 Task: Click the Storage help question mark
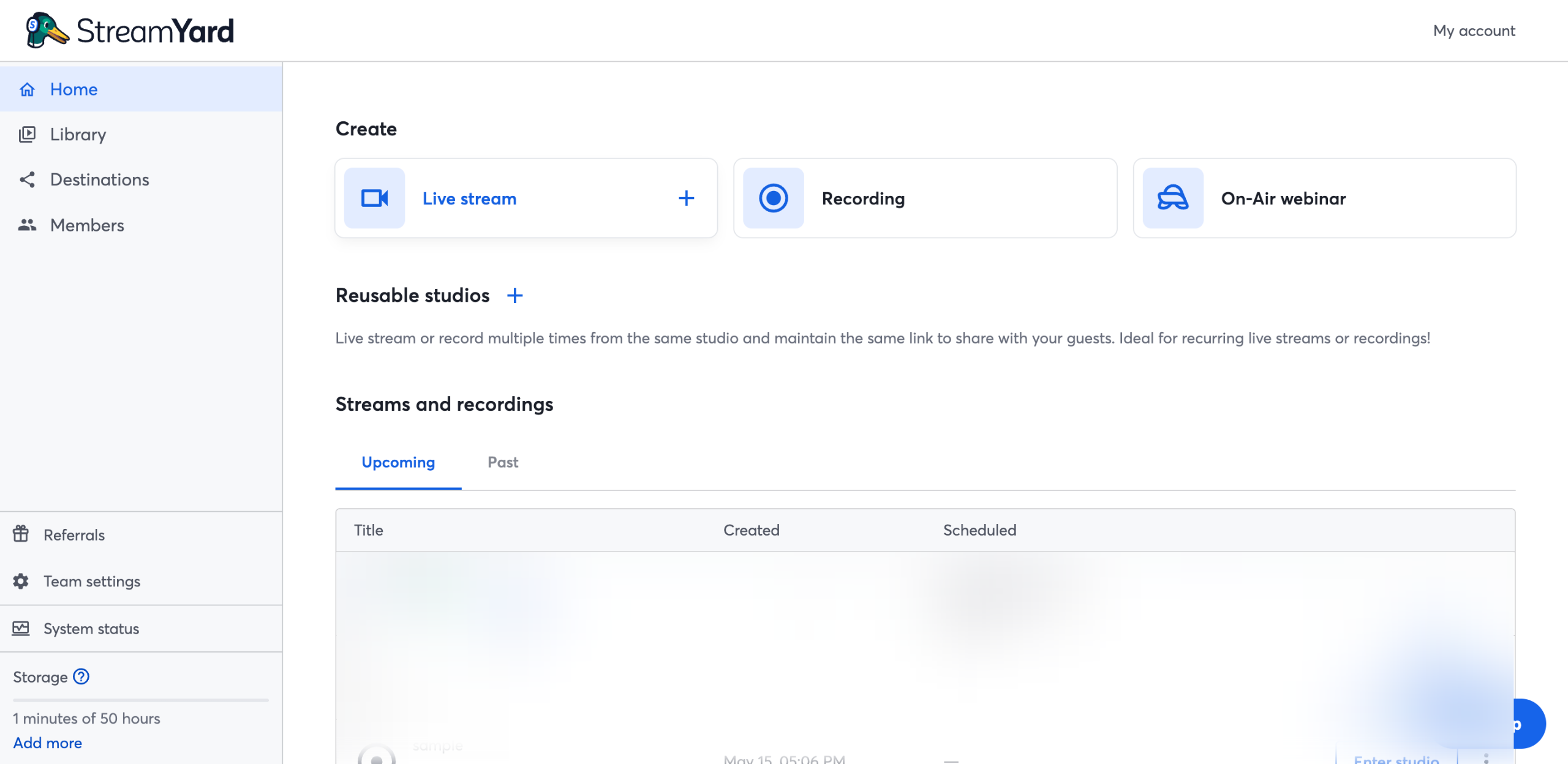81,676
